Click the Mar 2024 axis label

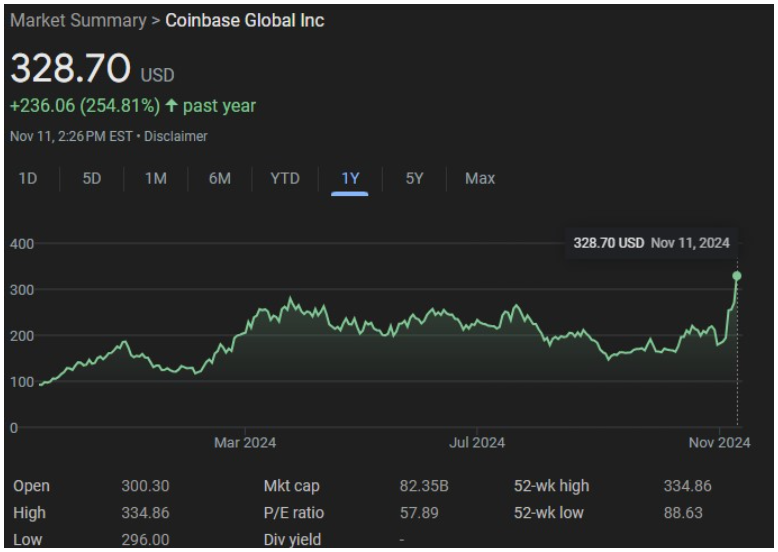click(245, 442)
